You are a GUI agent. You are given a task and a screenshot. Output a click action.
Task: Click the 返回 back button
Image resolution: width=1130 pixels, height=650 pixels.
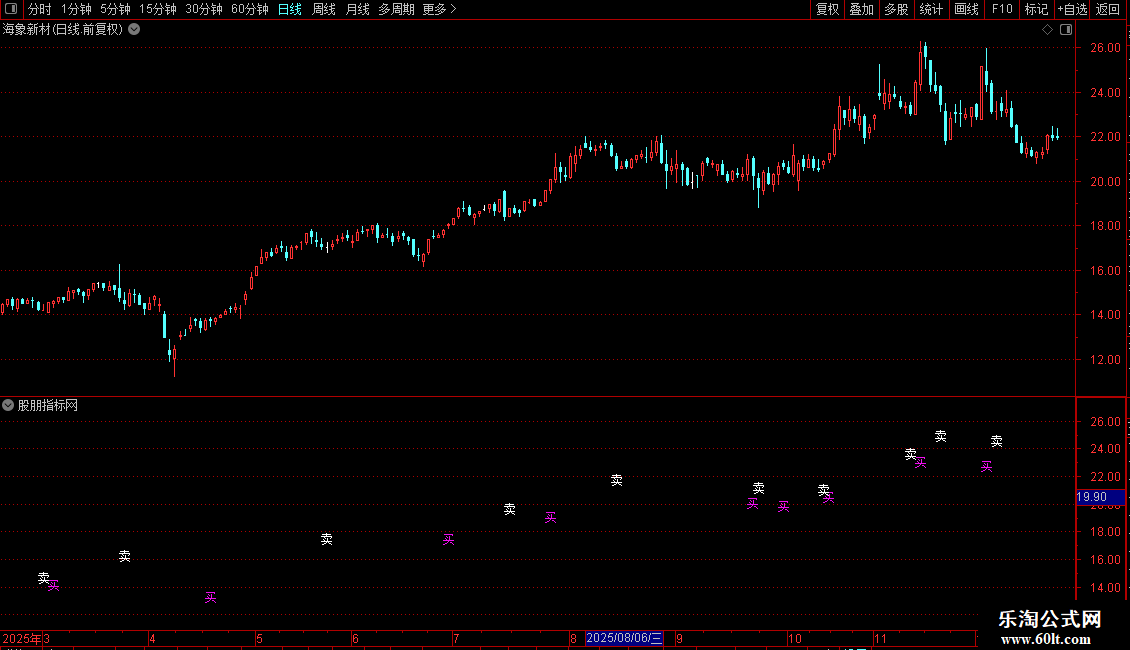click(x=1108, y=9)
